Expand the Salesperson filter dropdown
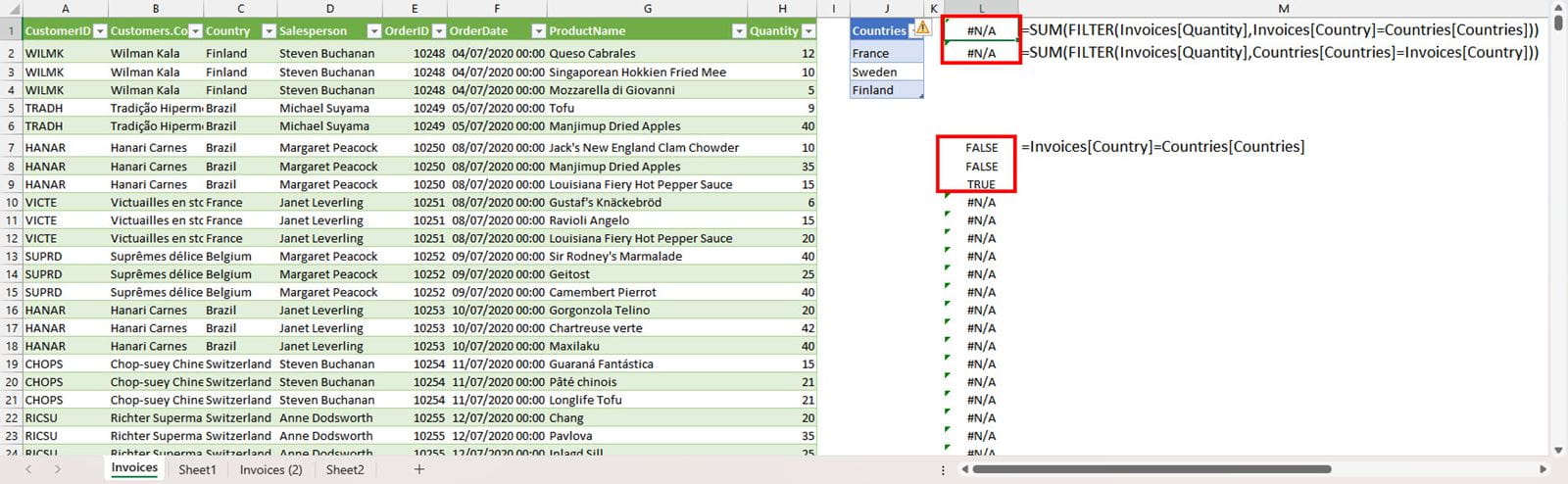 [x=373, y=31]
